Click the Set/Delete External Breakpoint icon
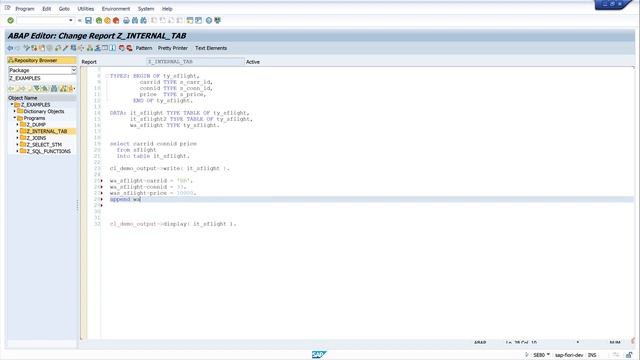Screen dimensions: 640x360 129,48
